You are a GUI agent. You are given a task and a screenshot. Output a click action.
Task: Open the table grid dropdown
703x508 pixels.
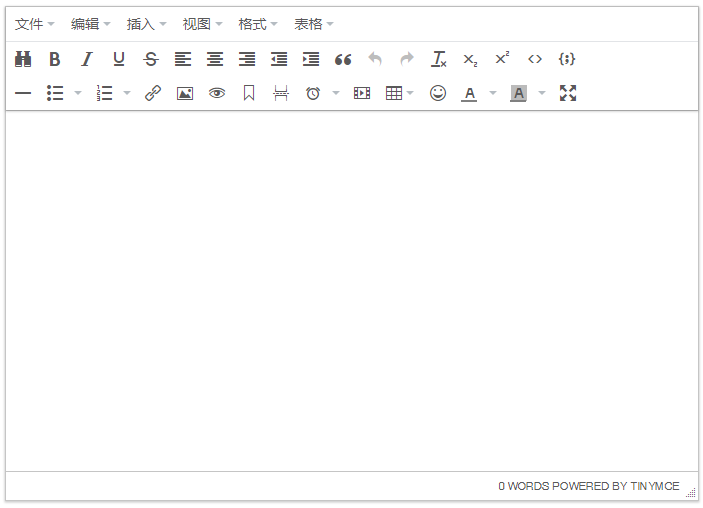click(399, 93)
